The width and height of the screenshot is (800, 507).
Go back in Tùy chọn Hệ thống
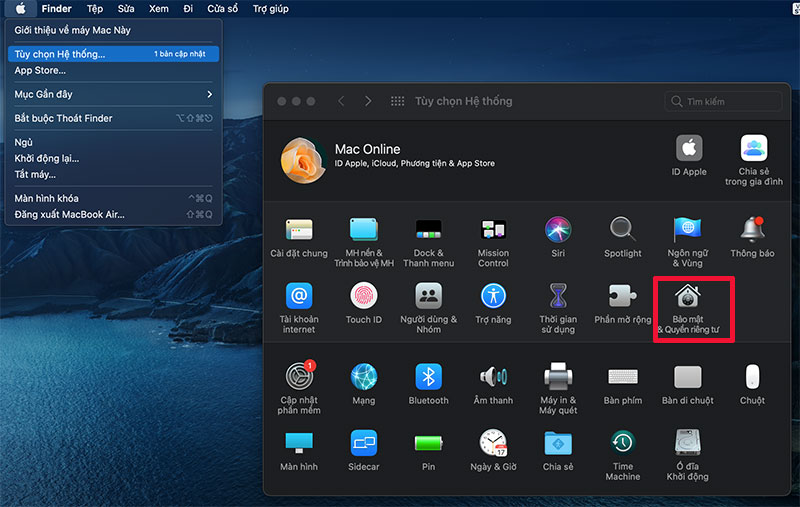point(341,101)
